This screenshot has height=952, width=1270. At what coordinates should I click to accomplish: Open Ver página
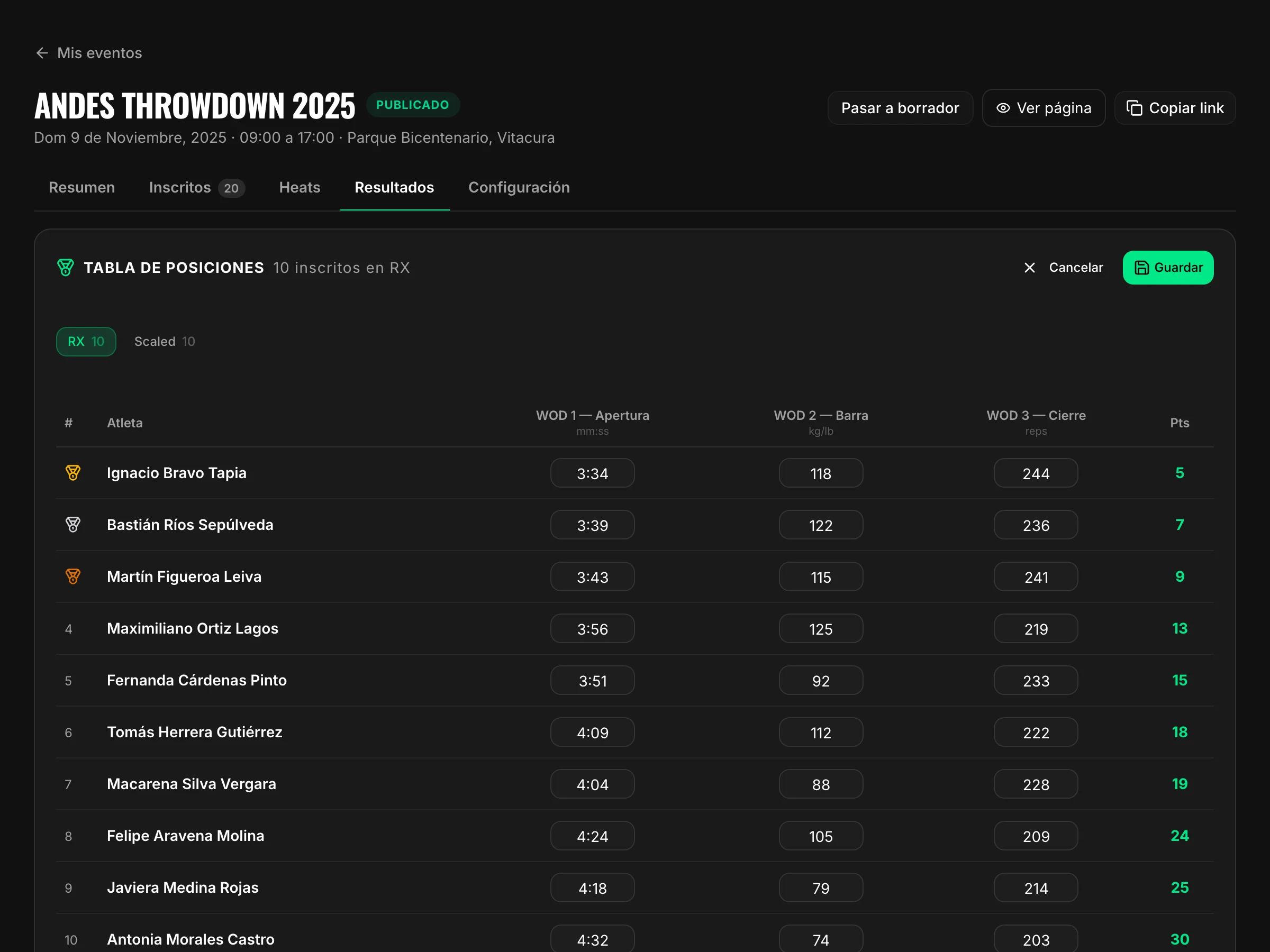1044,108
